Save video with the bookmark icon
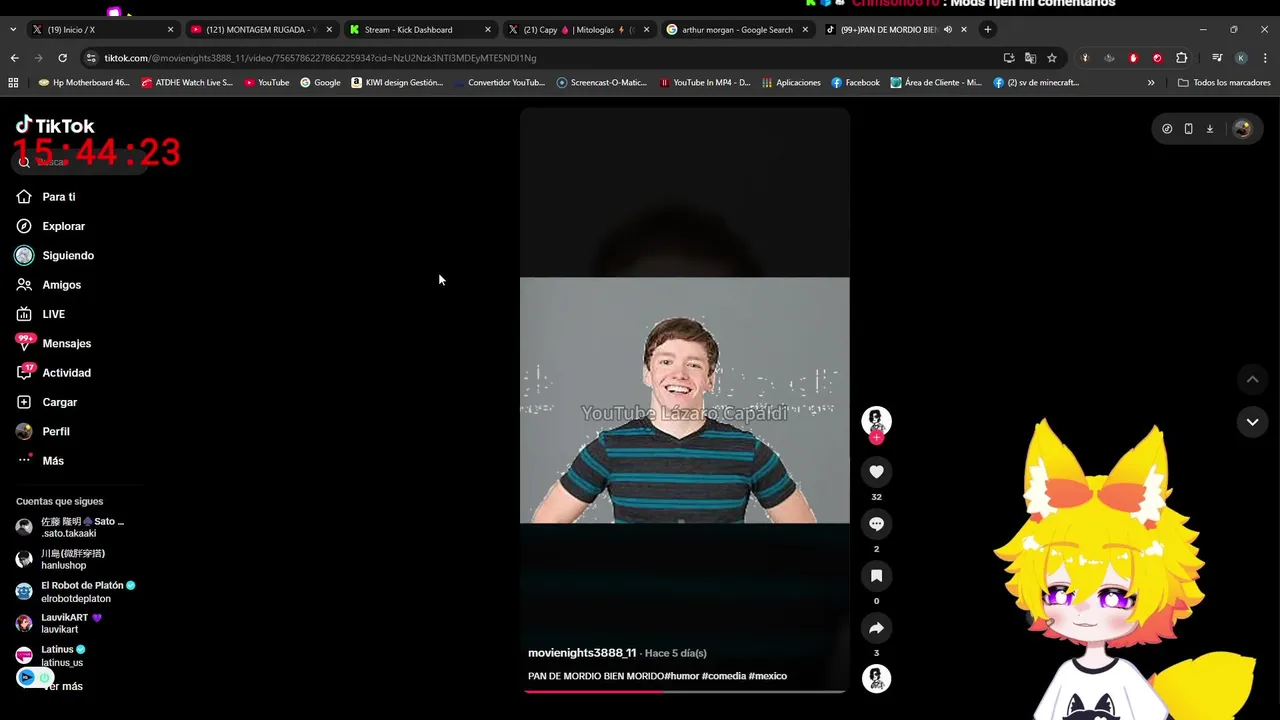The width and height of the screenshot is (1280, 720). (x=876, y=576)
